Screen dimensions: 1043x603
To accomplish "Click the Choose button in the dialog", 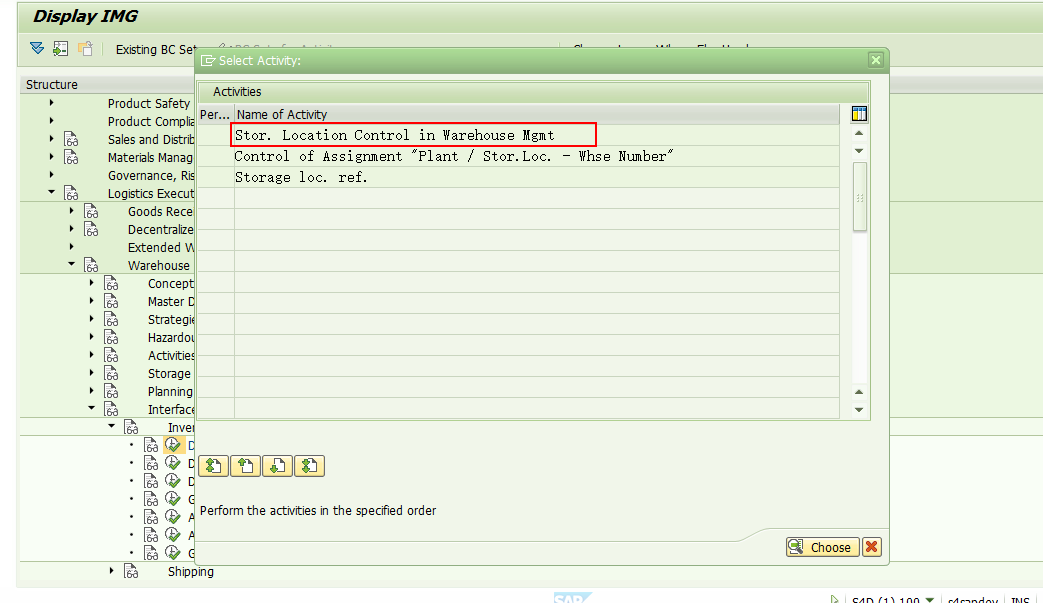I will tap(822, 547).
